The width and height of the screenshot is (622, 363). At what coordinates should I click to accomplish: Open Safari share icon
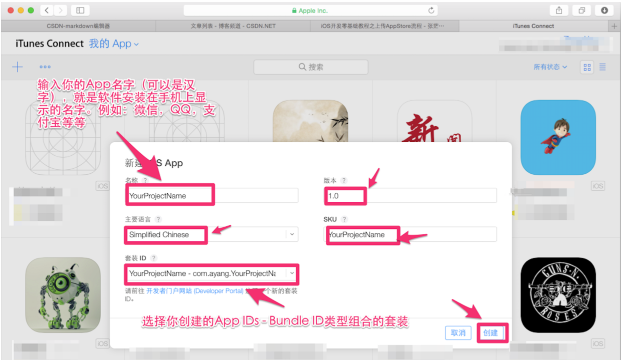tap(559, 11)
